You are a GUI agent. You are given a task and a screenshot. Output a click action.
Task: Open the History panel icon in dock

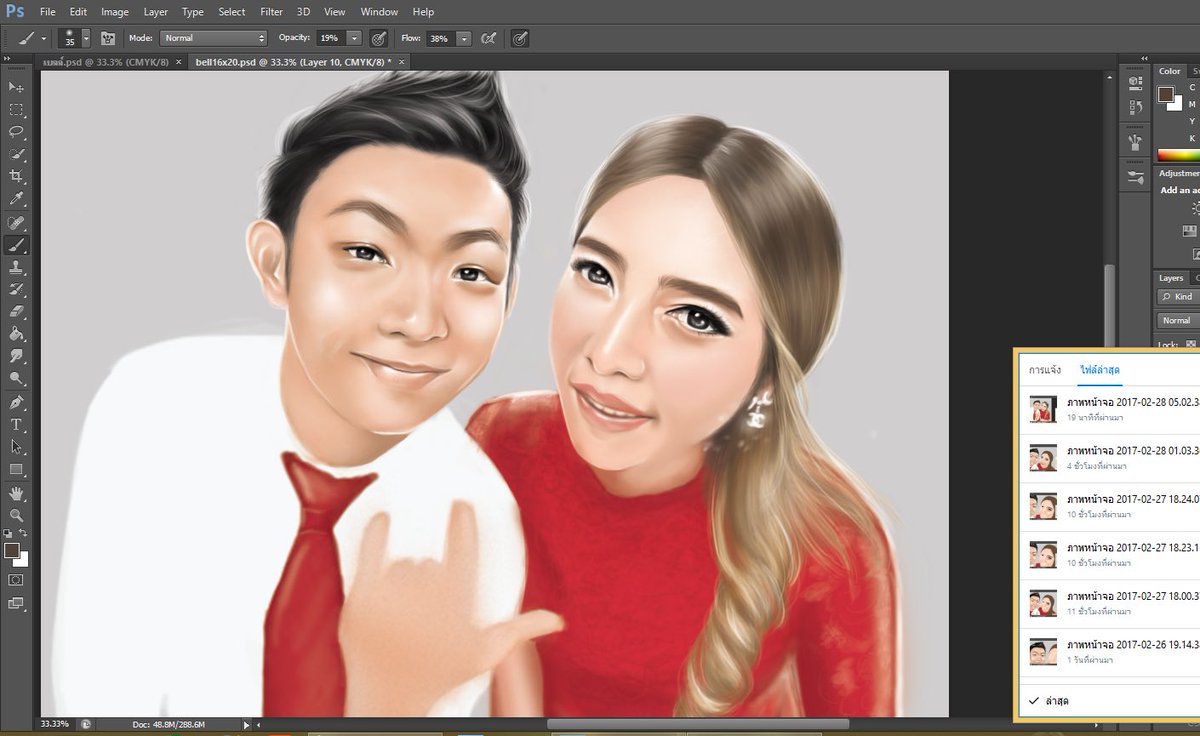click(1134, 106)
